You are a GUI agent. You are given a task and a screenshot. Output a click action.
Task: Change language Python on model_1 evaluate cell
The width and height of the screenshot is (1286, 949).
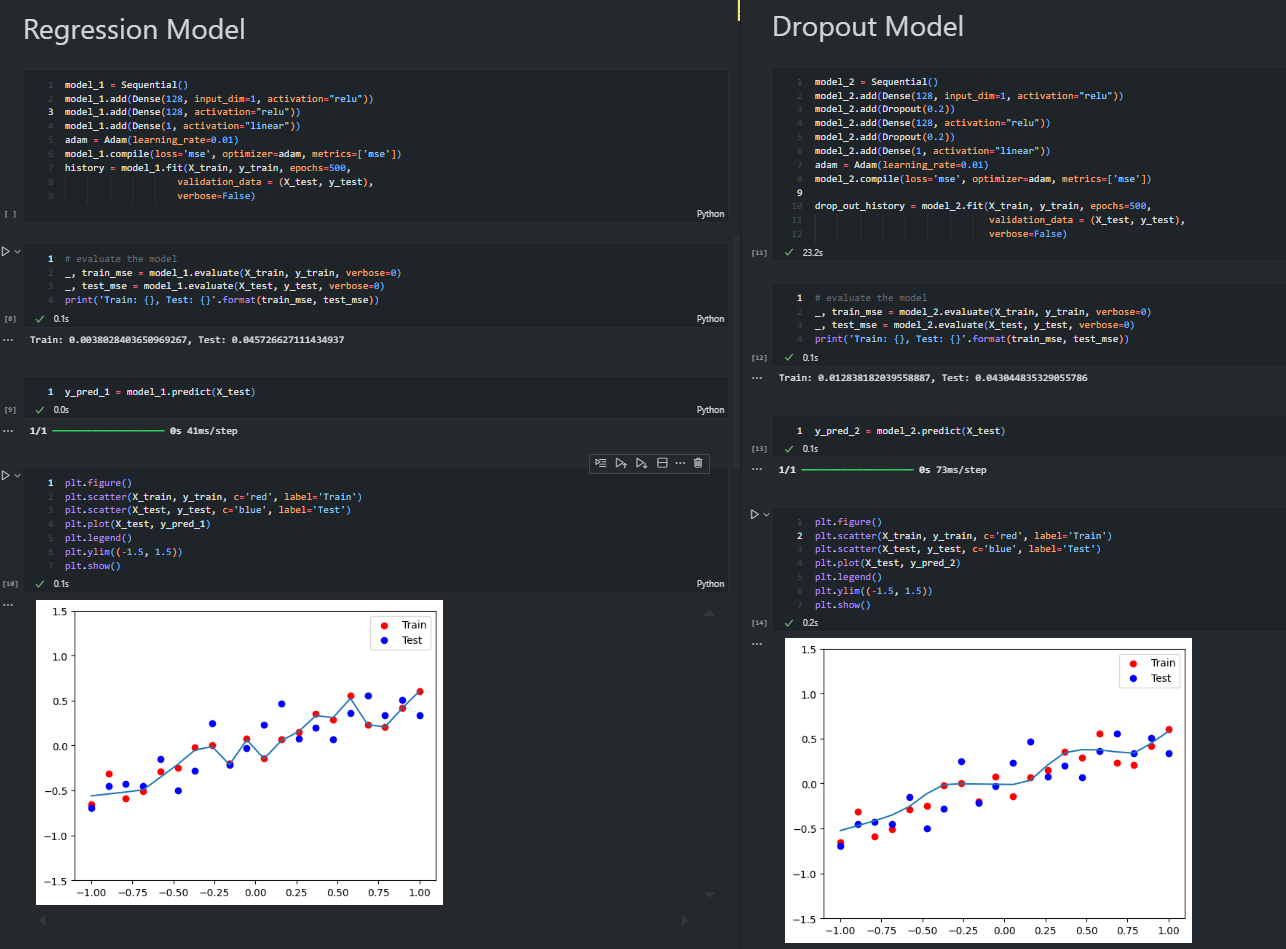click(x=710, y=319)
